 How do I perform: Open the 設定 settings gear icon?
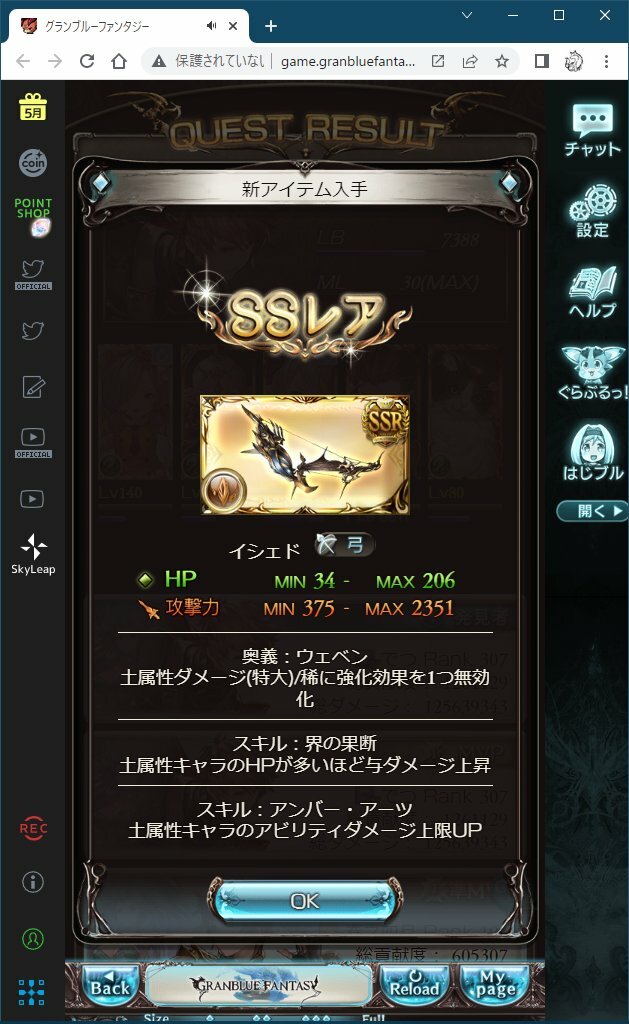(x=592, y=211)
